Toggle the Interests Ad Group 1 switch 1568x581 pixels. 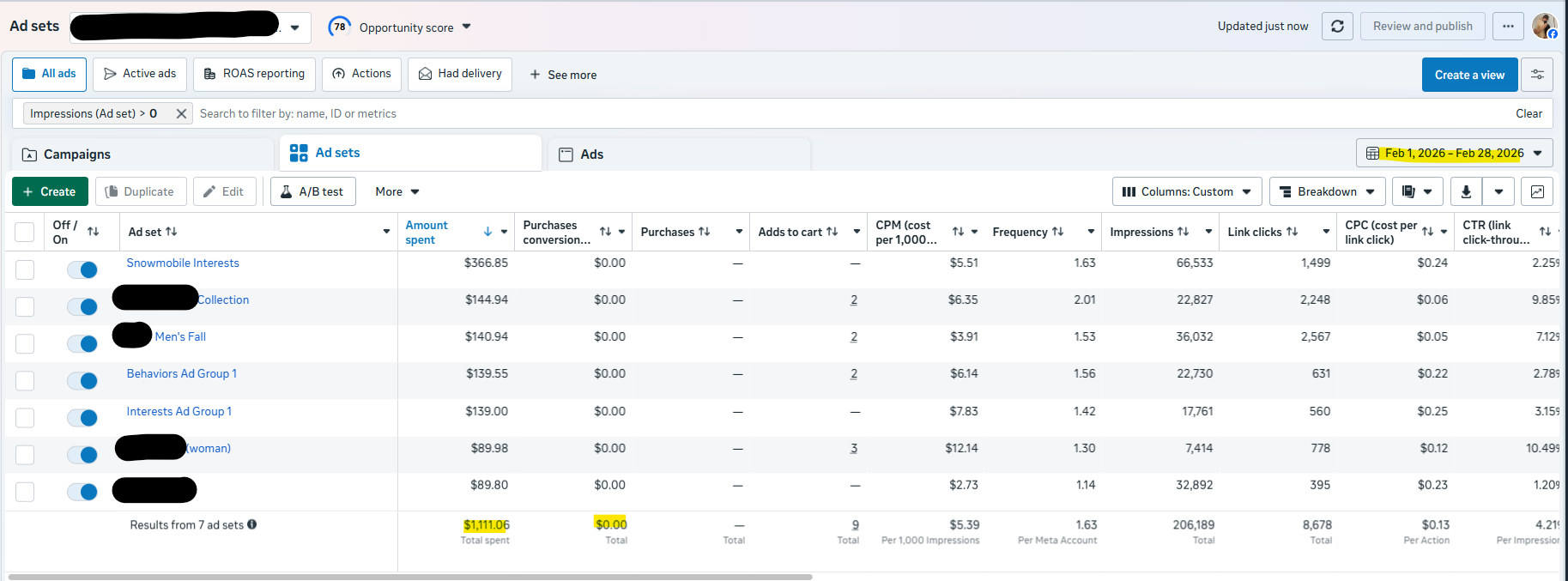pos(82,418)
